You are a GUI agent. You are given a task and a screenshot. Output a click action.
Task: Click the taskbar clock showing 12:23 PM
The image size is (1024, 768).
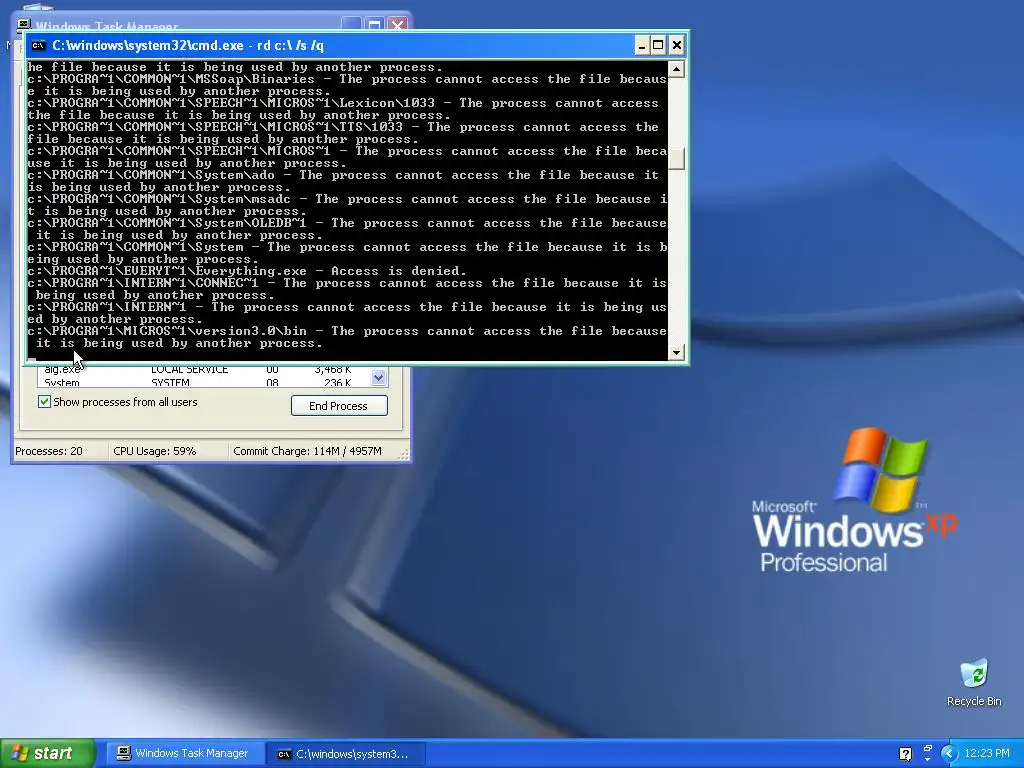pyautogui.click(x=987, y=754)
